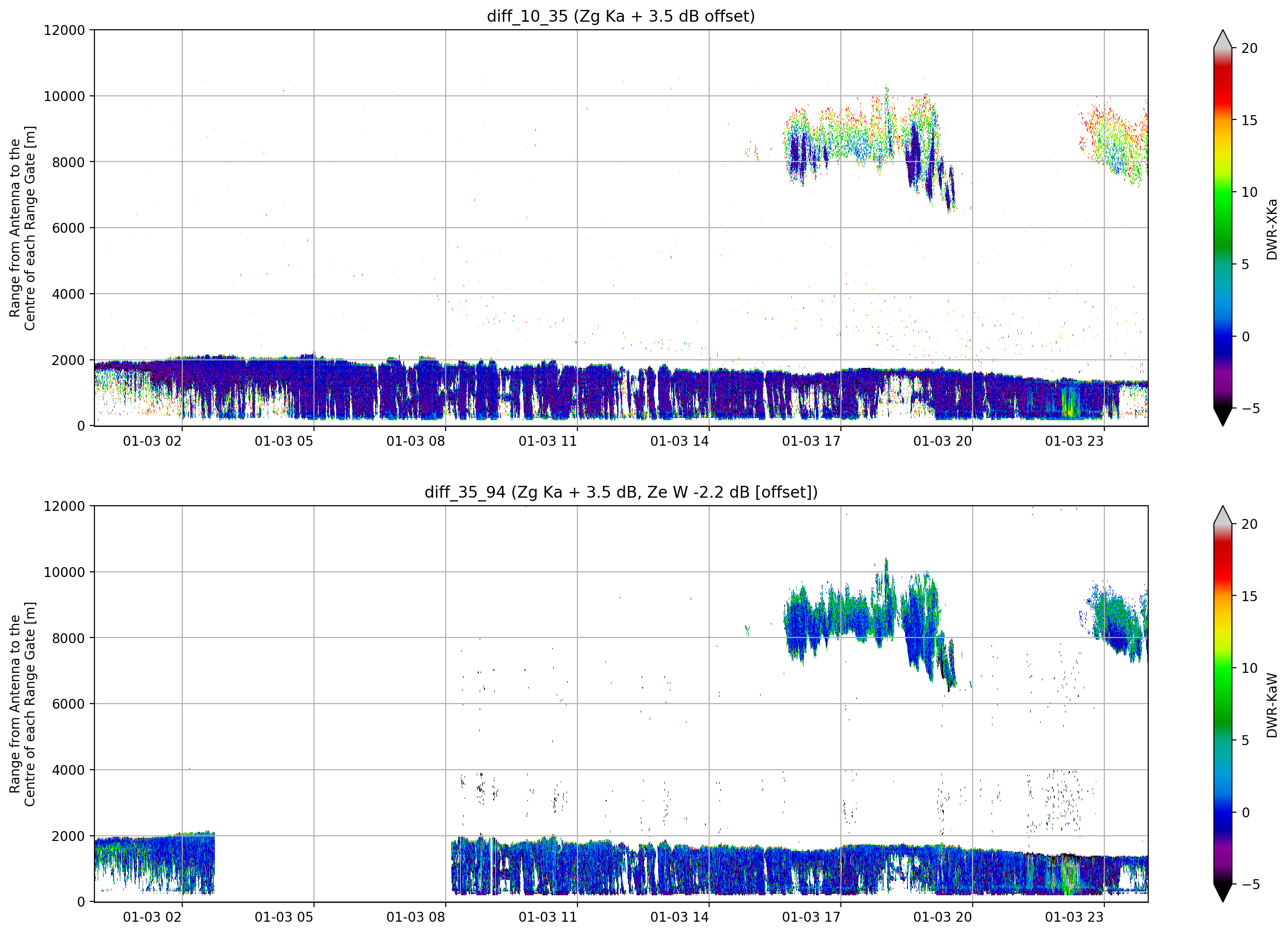The height and width of the screenshot is (934, 1288).
Task: Click the top plot x-tick label 01-03 08
Action: 415,442
